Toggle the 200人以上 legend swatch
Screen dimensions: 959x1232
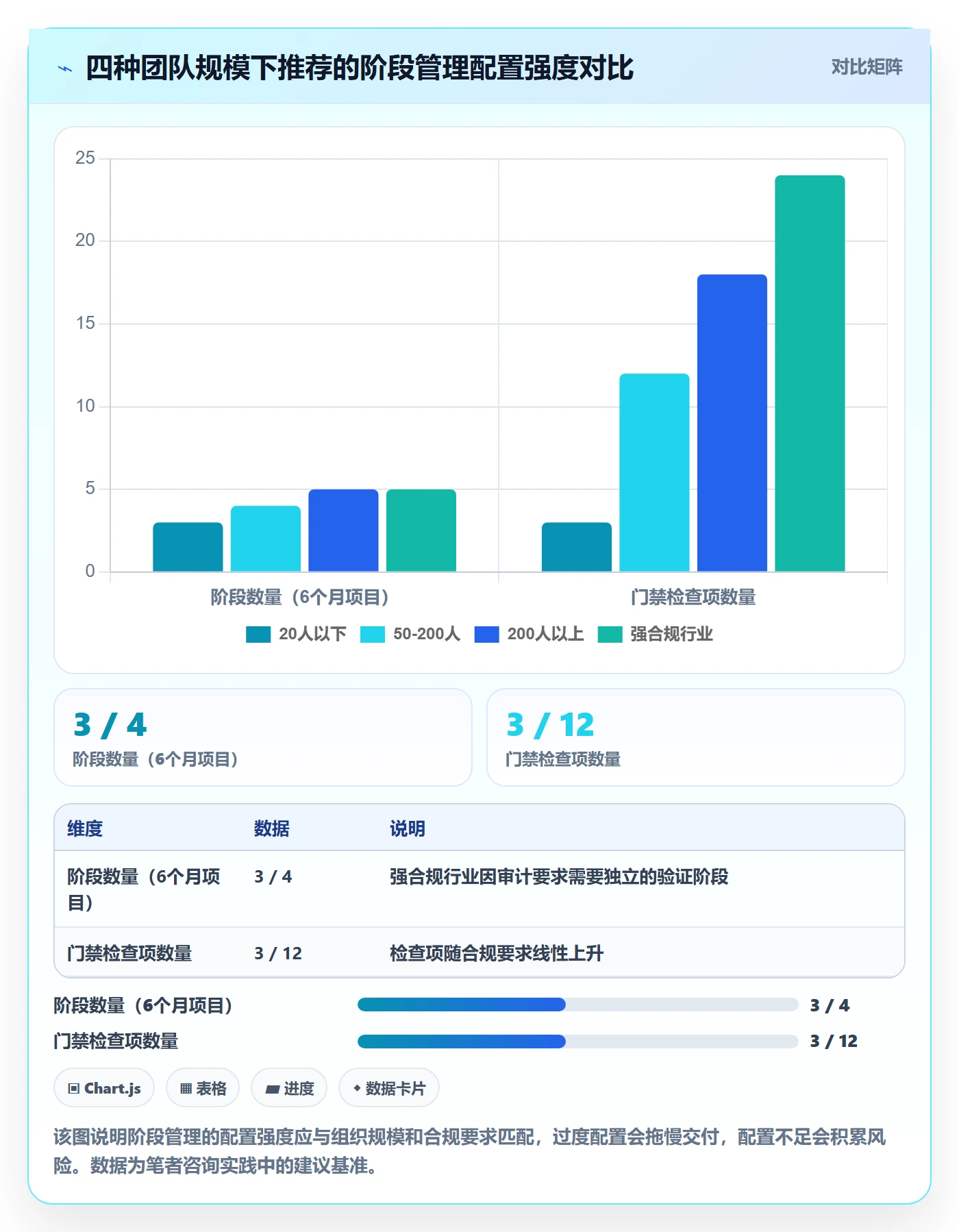(x=486, y=635)
